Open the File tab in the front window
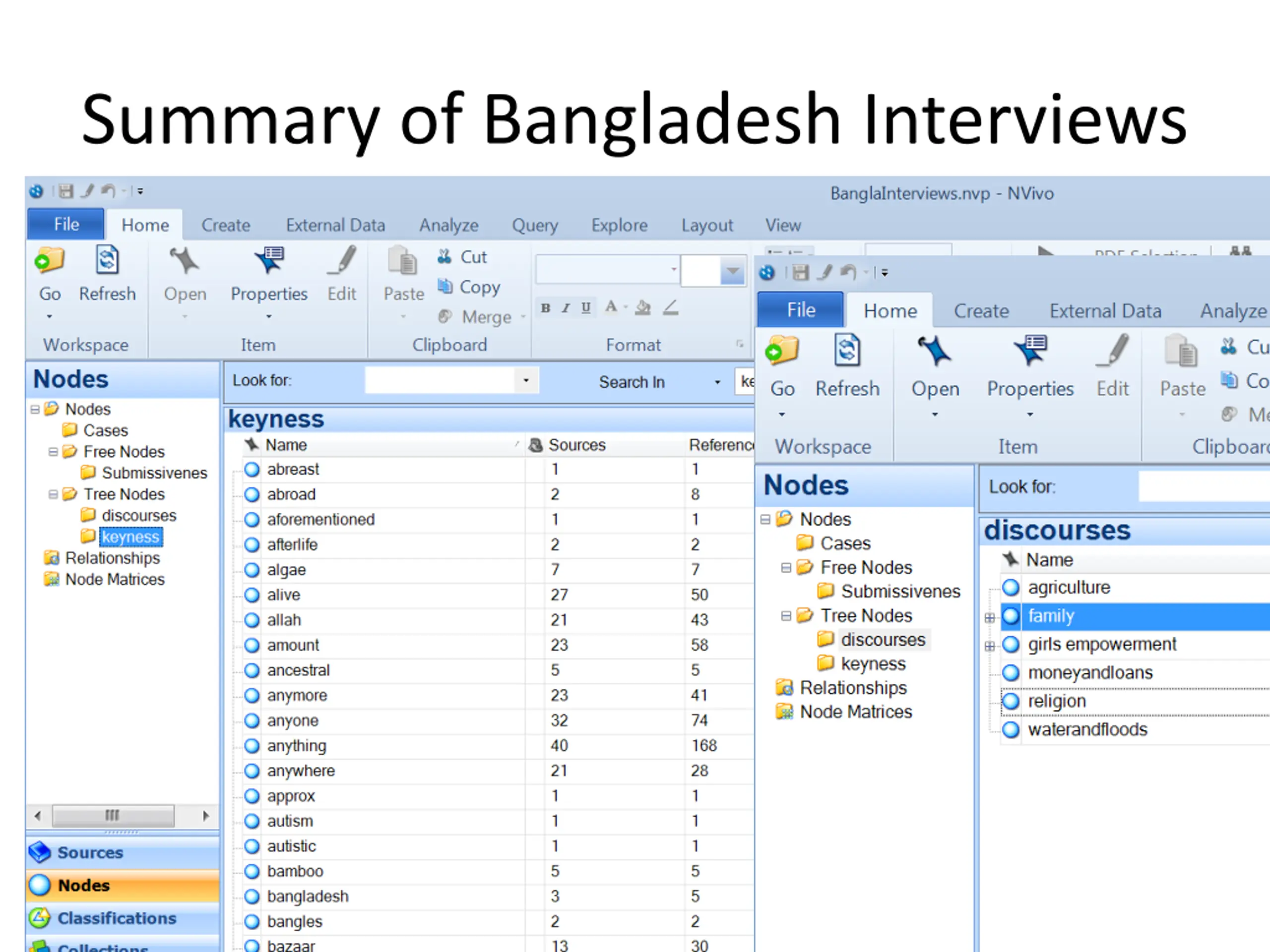 [x=800, y=310]
